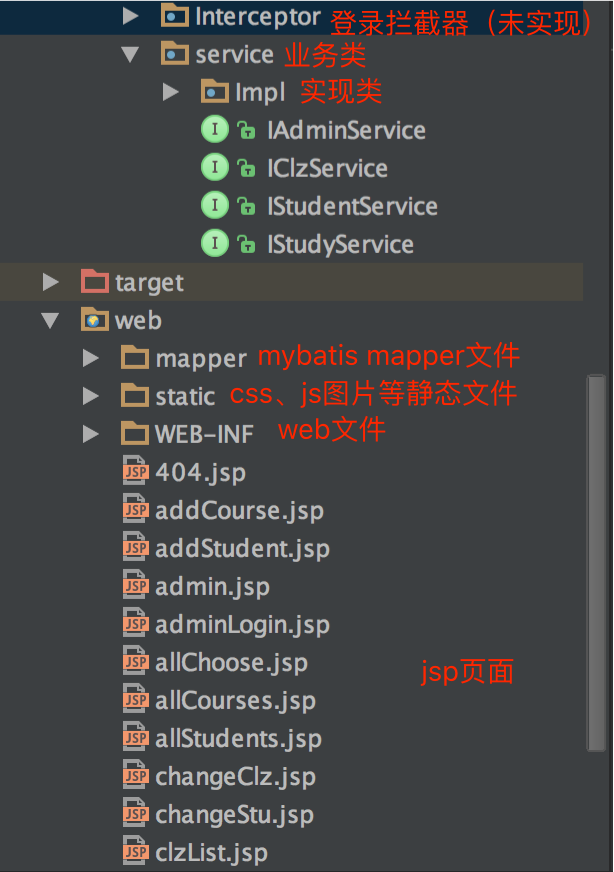Viewport: 614px width, 872px height.
Task: Click the IAdminService interface icon
Action: click(x=215, y=130)
